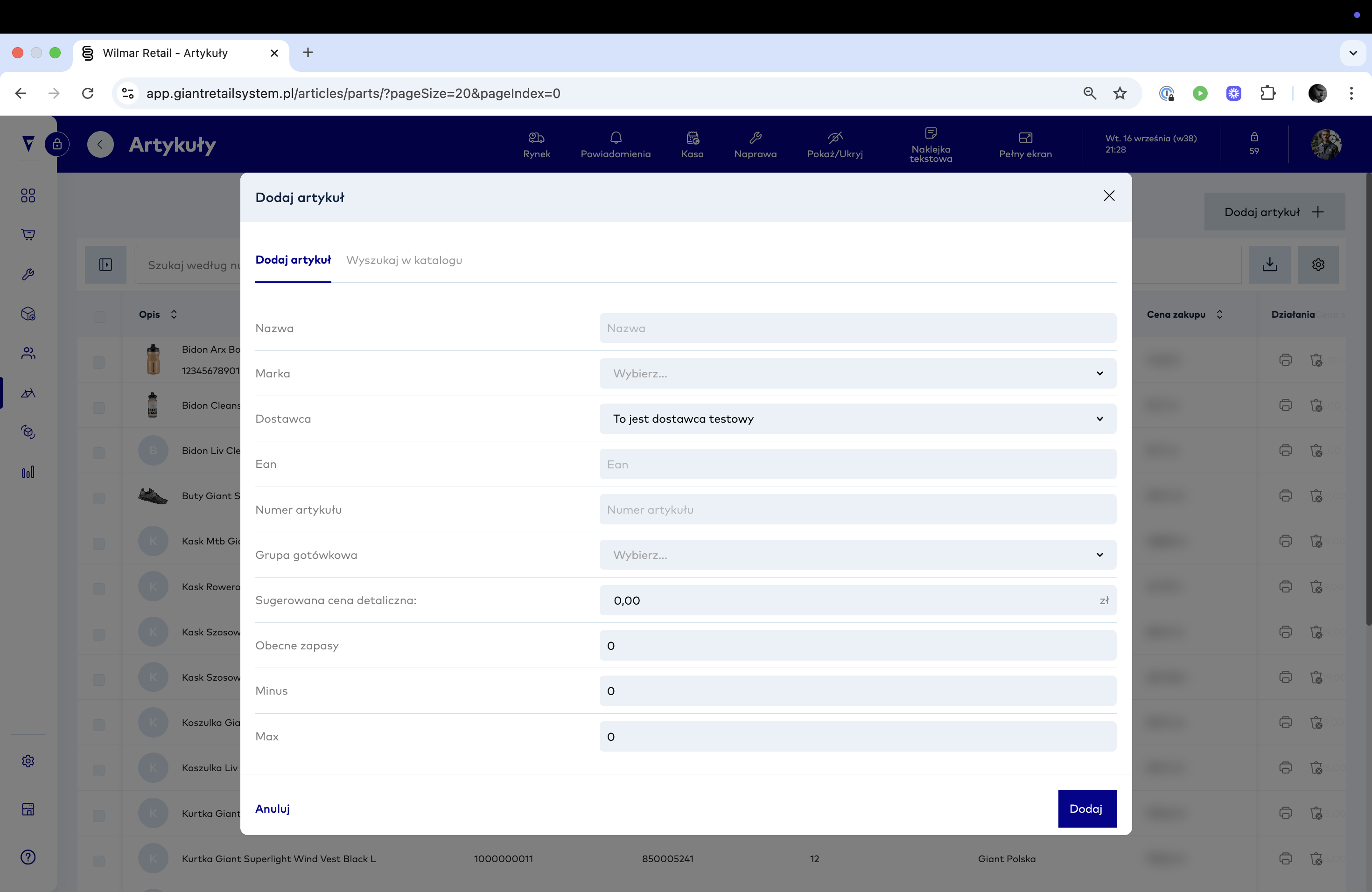Open Powiadomienia bell notifications
This screenshot has height=892, width=1372.
[615, 144]
